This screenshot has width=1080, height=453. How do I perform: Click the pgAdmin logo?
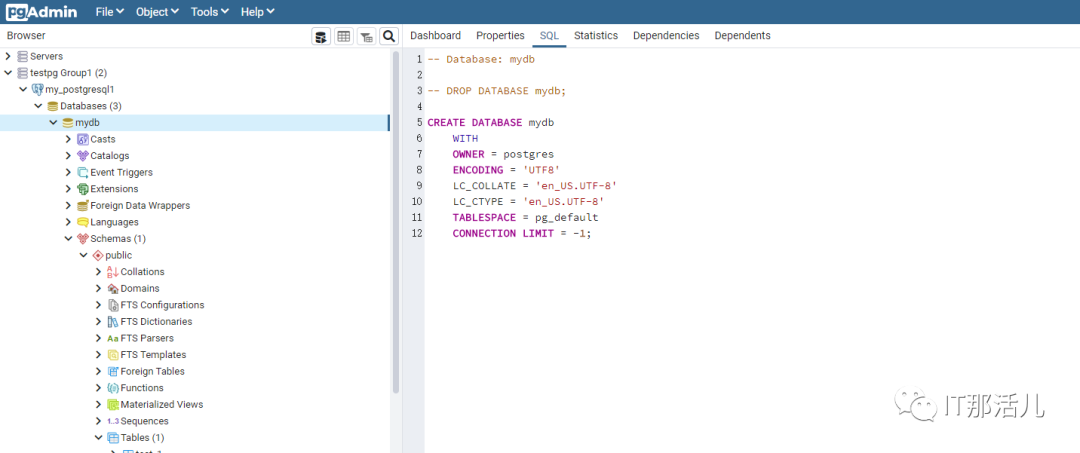42,12
